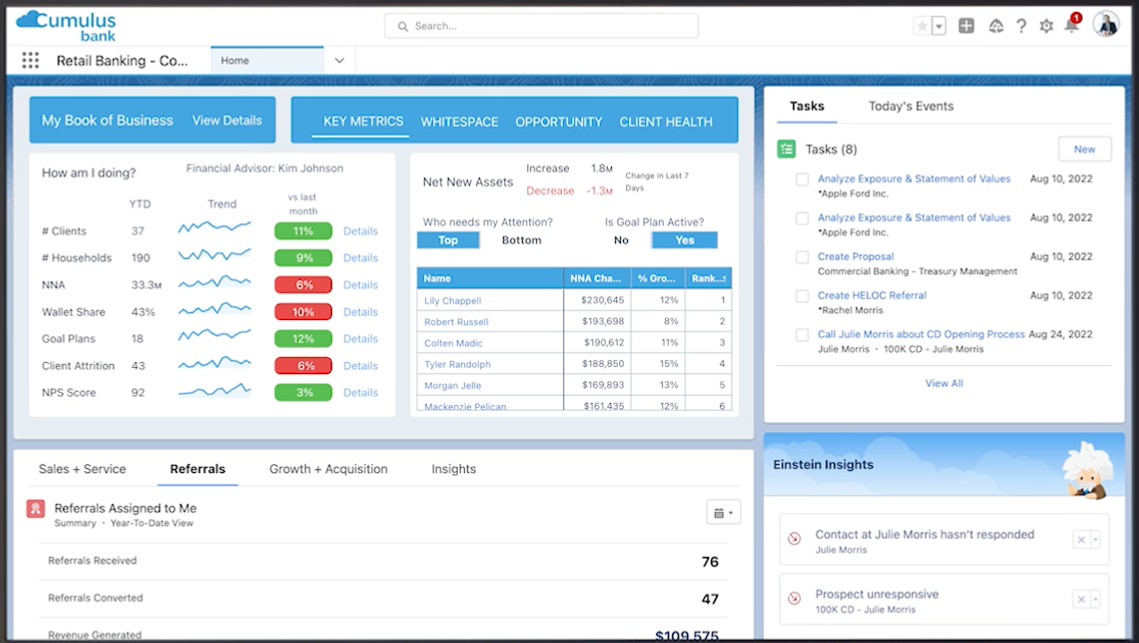Open Salesforce Setup gear icon
Viewport: 1139px width, 643px height.
(x=1044, y=26)
